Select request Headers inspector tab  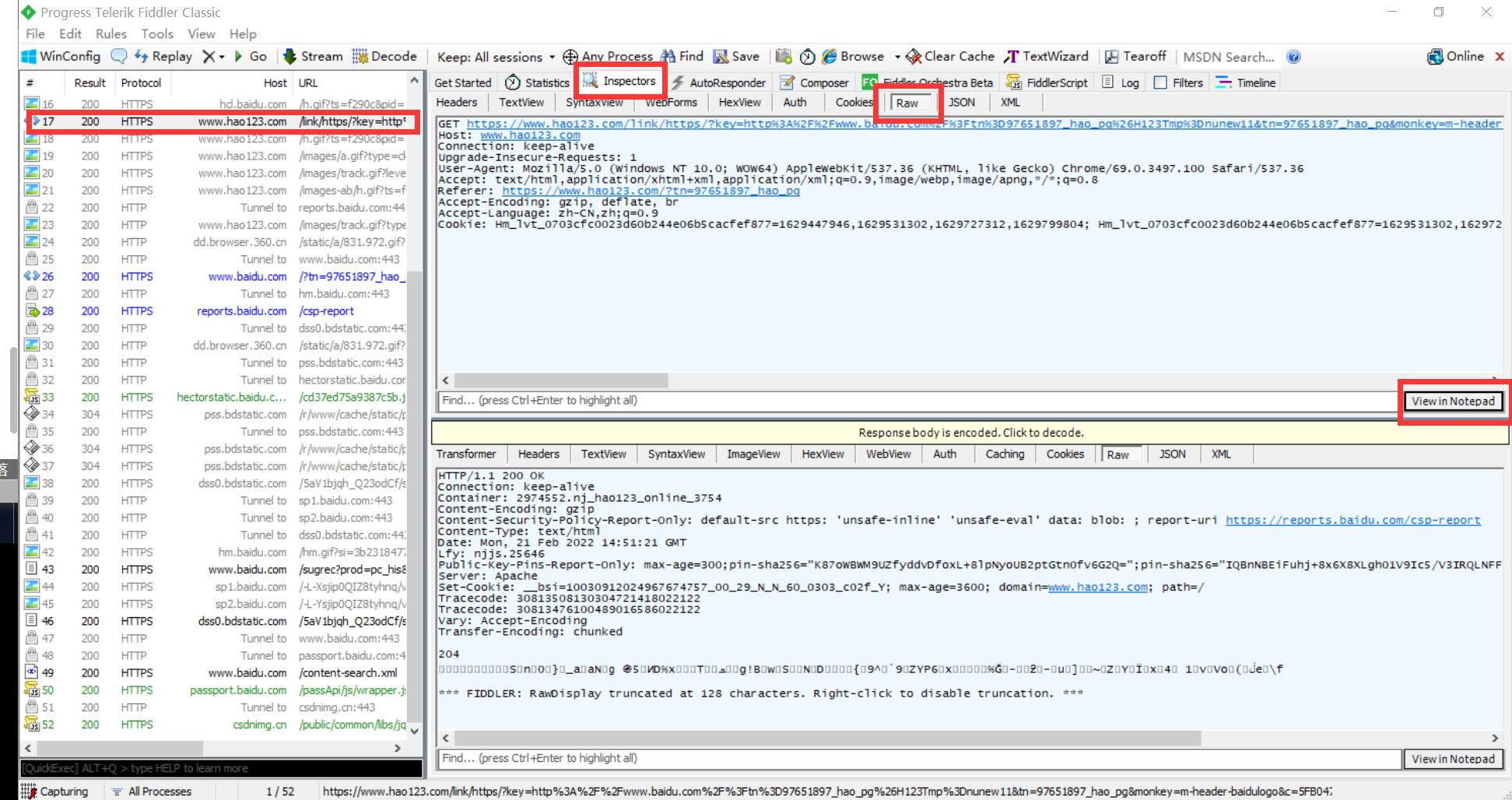click(457, 103)
